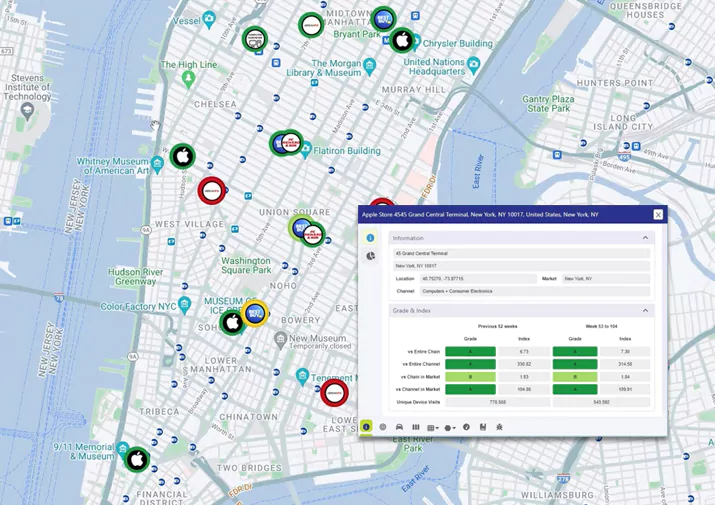The width and height of the screenshot is (715, 505).
Task: Click the Whitney Museum landmark icon
Action: 157,165
